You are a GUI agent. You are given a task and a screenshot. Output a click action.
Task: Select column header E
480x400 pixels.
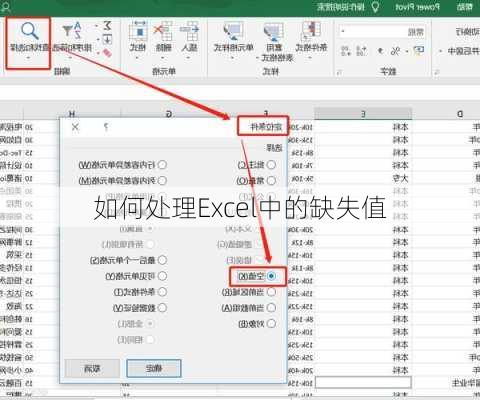point(363,114)
